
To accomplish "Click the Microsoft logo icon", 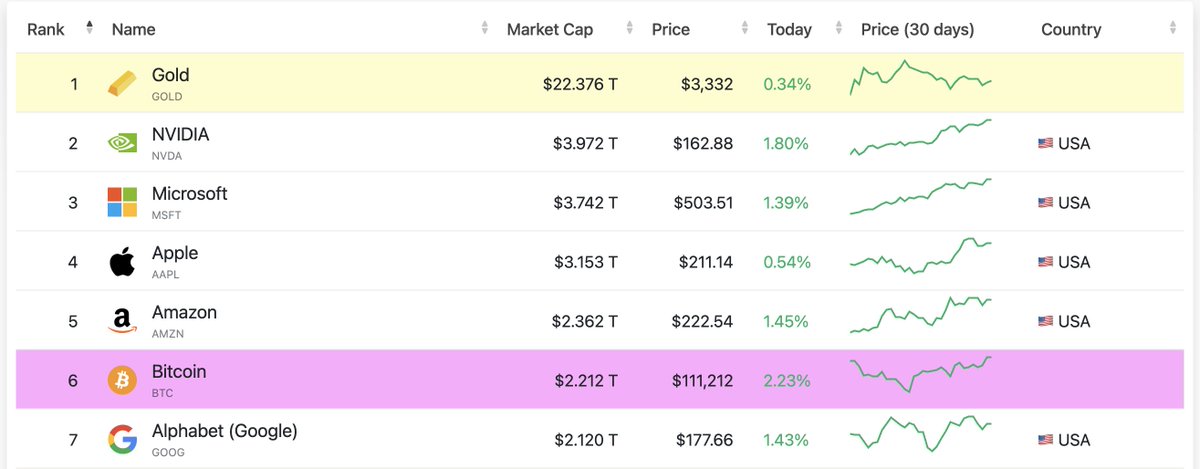I will coord(122,202).
